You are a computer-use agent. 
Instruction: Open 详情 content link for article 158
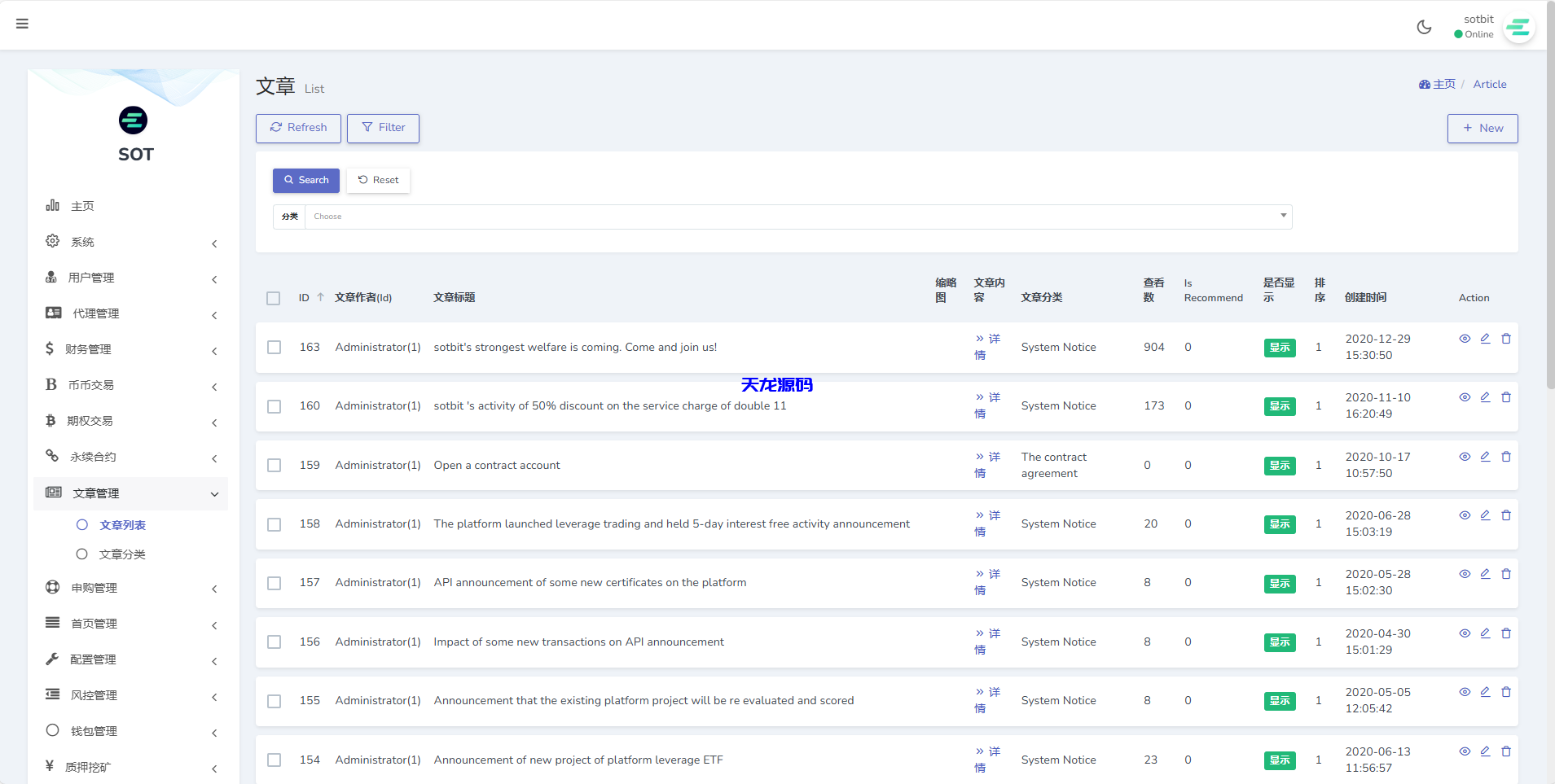pos(987,523)
